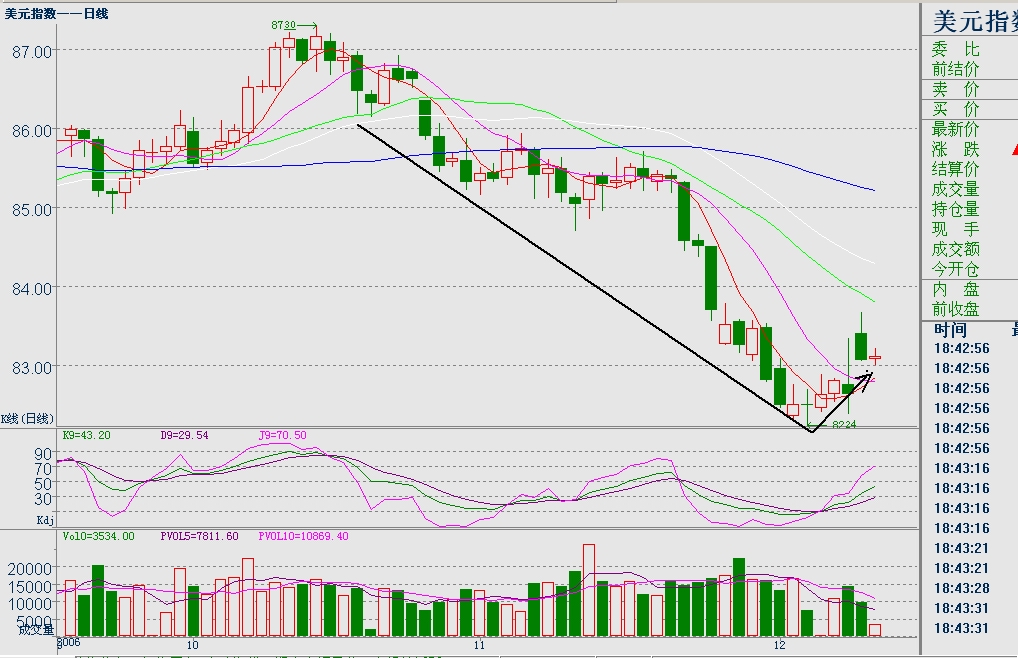Click the 15000 volume axis label
1018x658 pixels.
(x=29, y=587)
